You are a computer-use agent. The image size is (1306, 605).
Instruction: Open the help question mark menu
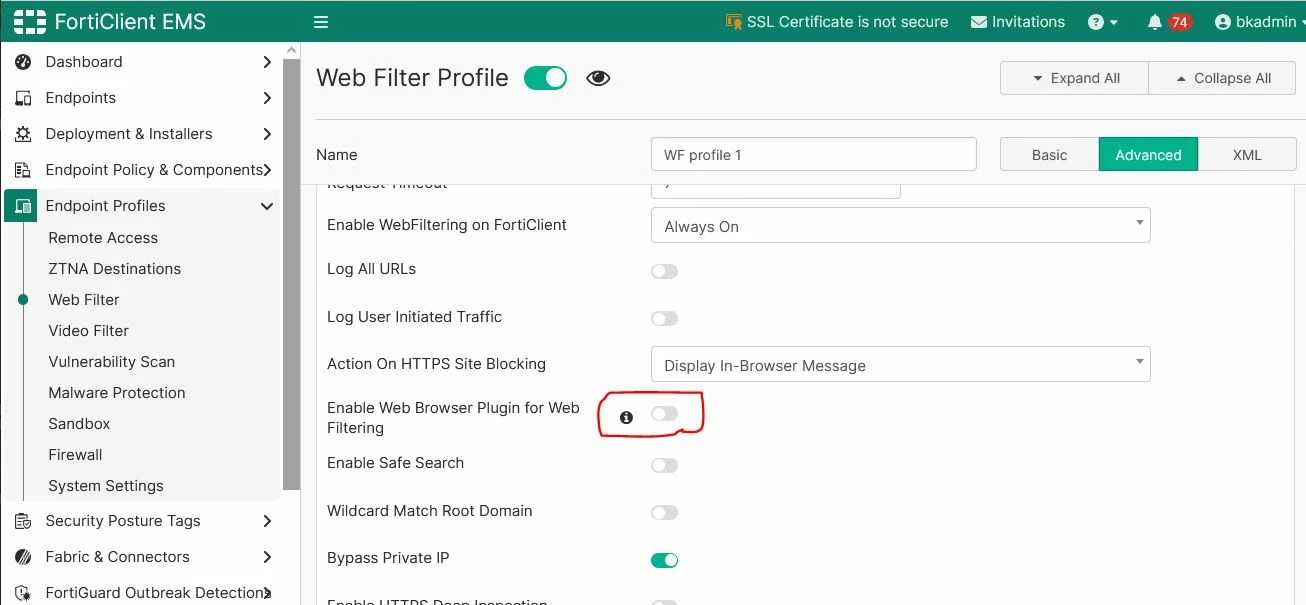[1103, 22]
